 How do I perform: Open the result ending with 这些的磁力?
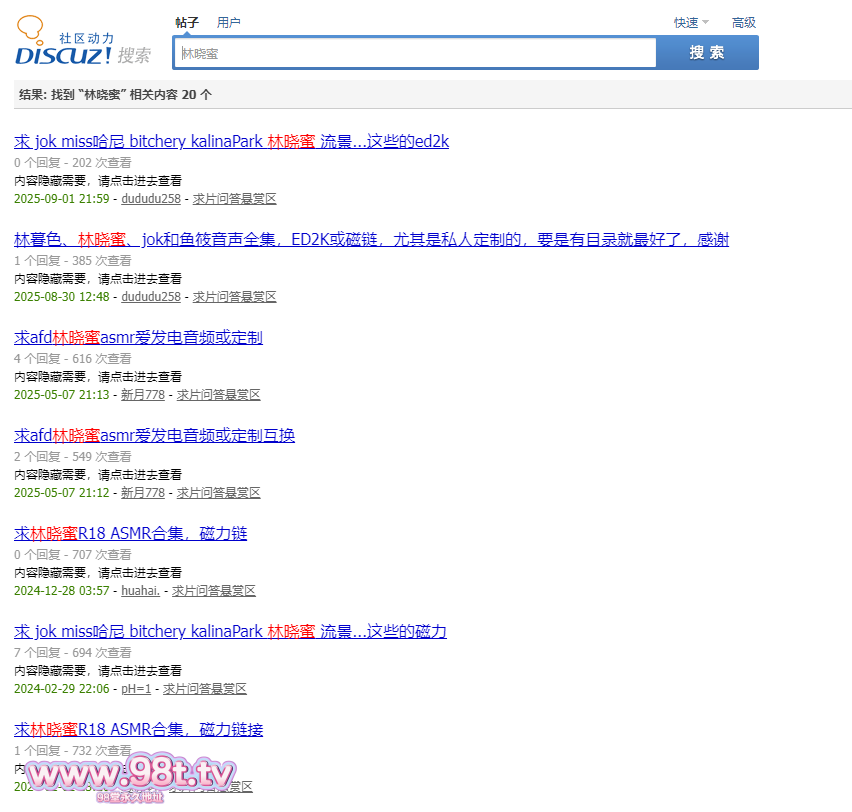tap(230, 631)
